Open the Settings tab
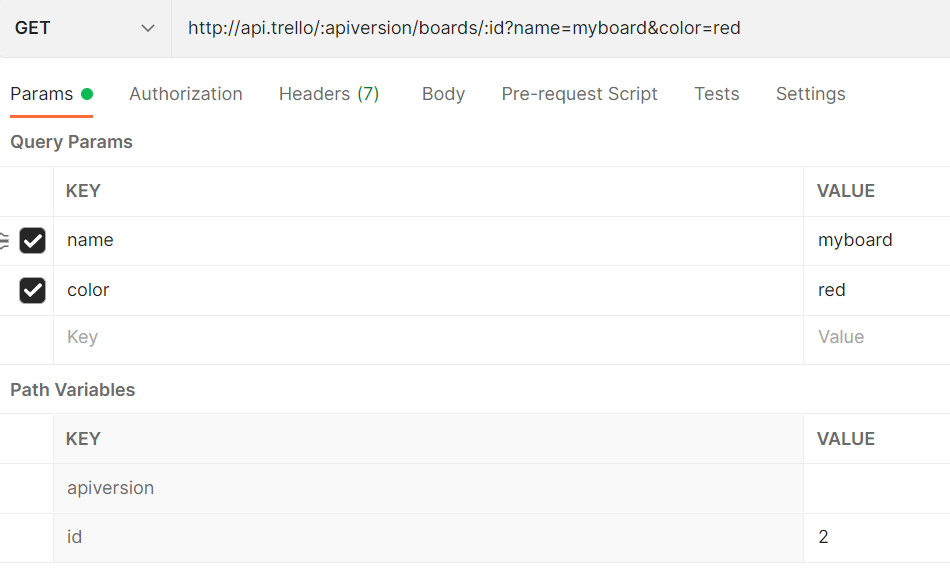The image size is (950, 573). coord(811,94)
